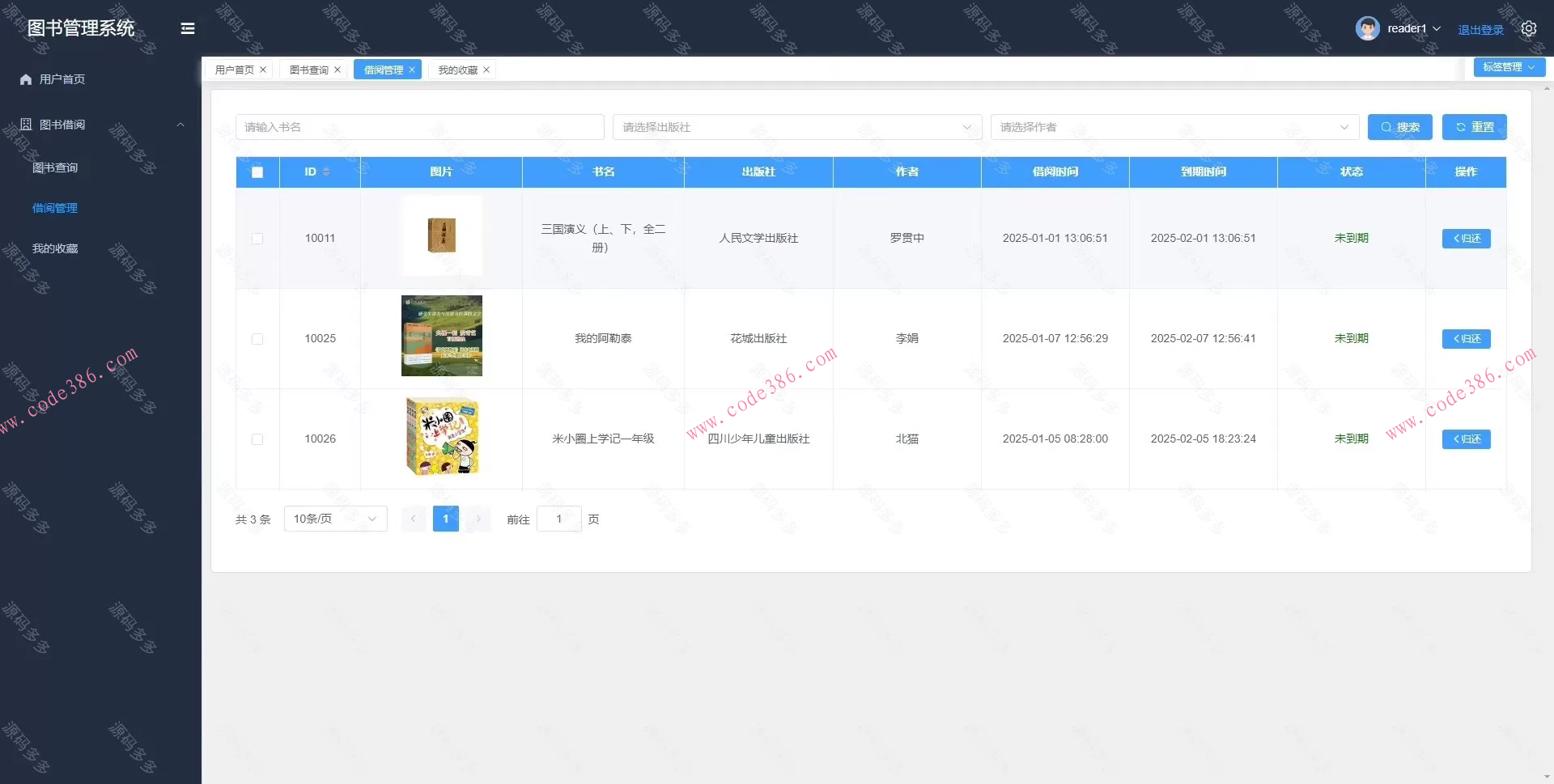Expand the 10条/页 page size selector

(x=334, y=519)
